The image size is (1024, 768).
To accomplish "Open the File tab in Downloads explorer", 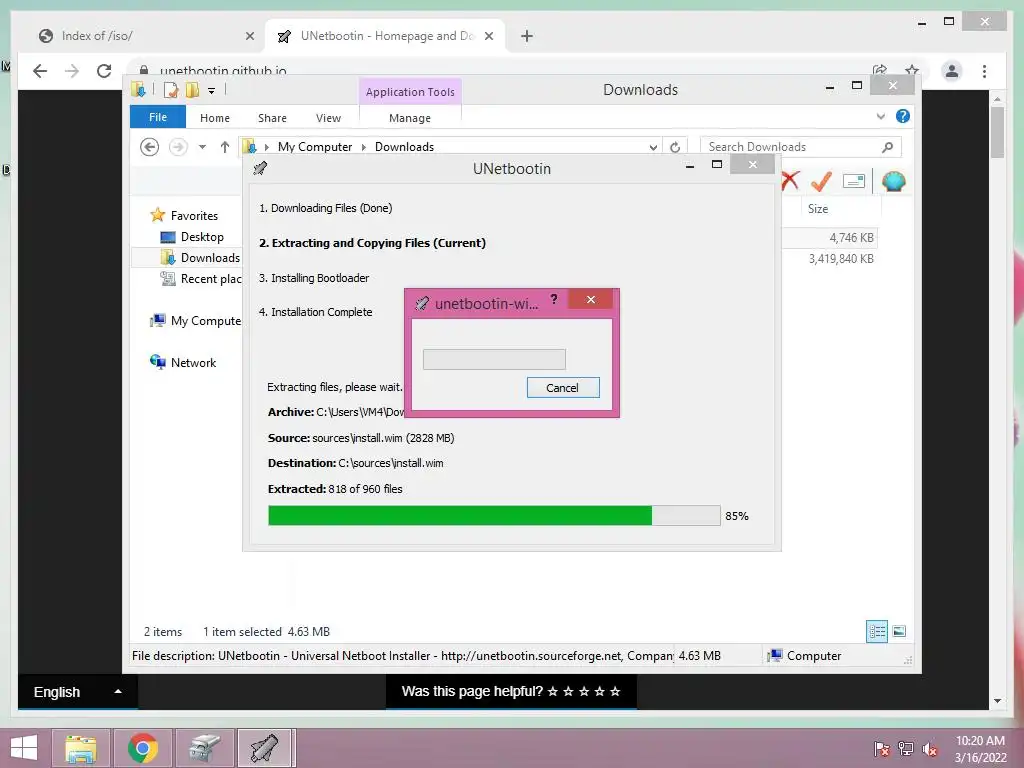I will pos(158,118).
